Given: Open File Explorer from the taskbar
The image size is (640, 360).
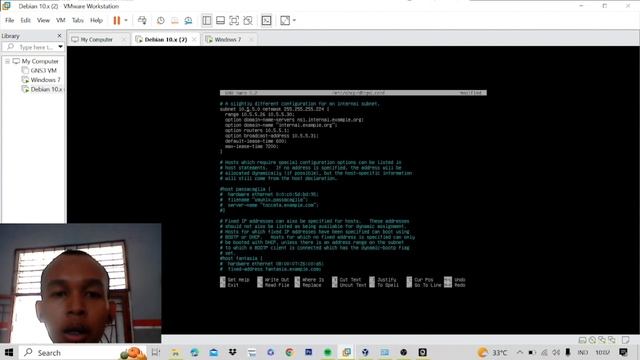Looking at the screenshot, I should click(x=176, y=352).
